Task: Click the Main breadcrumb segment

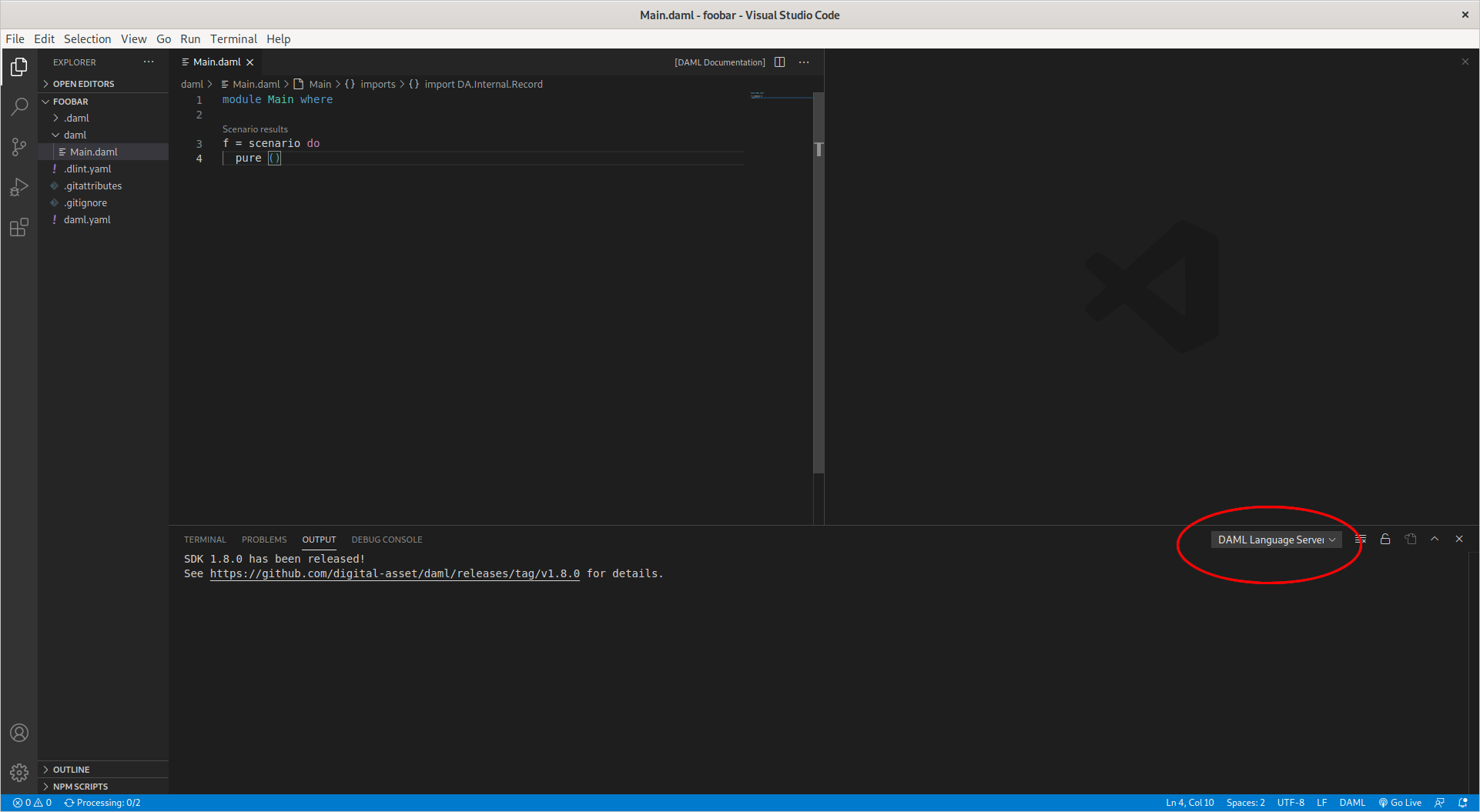Action: [x=313, y=85]
